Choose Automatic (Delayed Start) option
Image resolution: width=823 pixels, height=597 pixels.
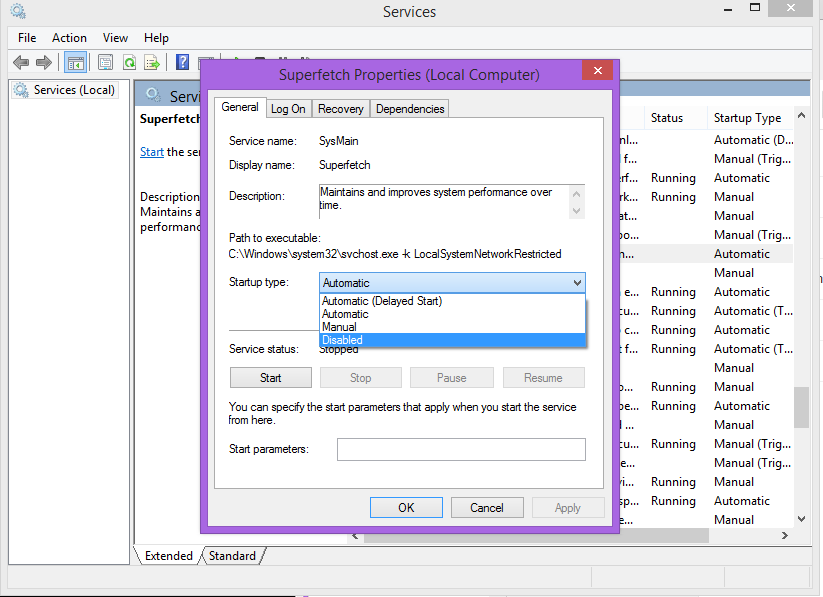coord(452,301)
